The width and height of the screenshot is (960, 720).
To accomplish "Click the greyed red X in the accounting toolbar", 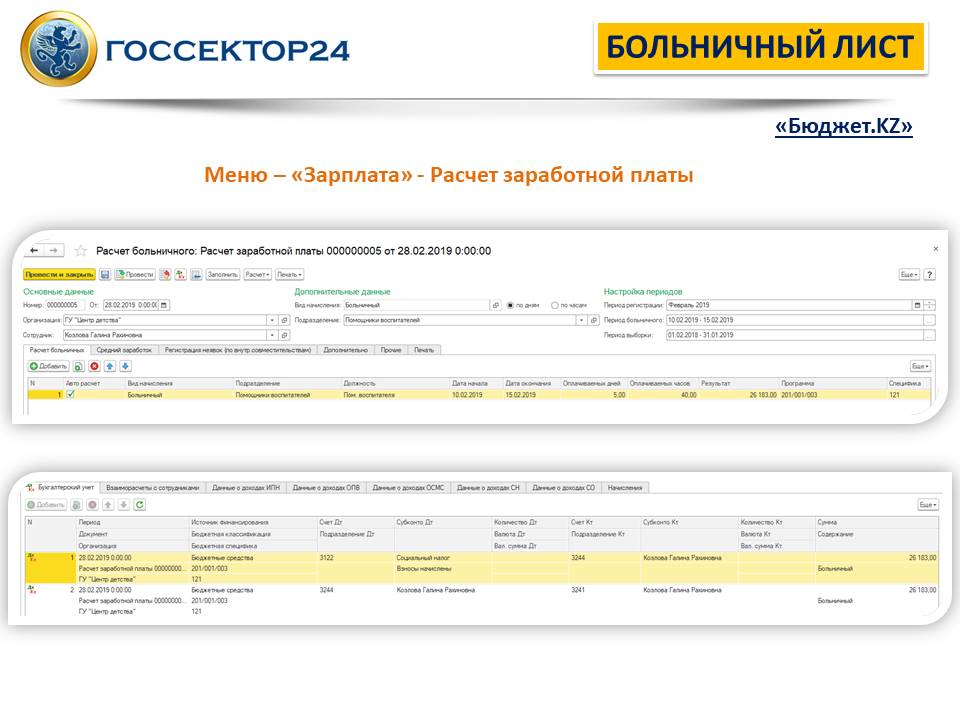I will tap(92, 504).
